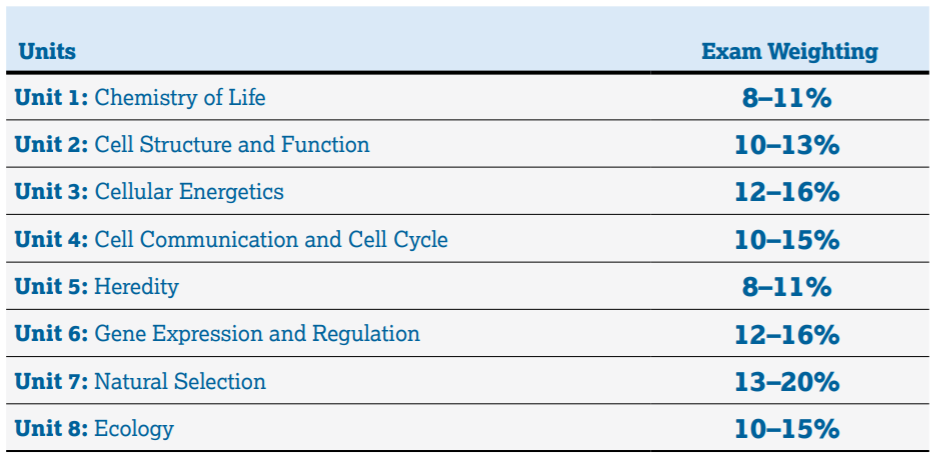Click the 10–13% weighting value

pos(787,145)
